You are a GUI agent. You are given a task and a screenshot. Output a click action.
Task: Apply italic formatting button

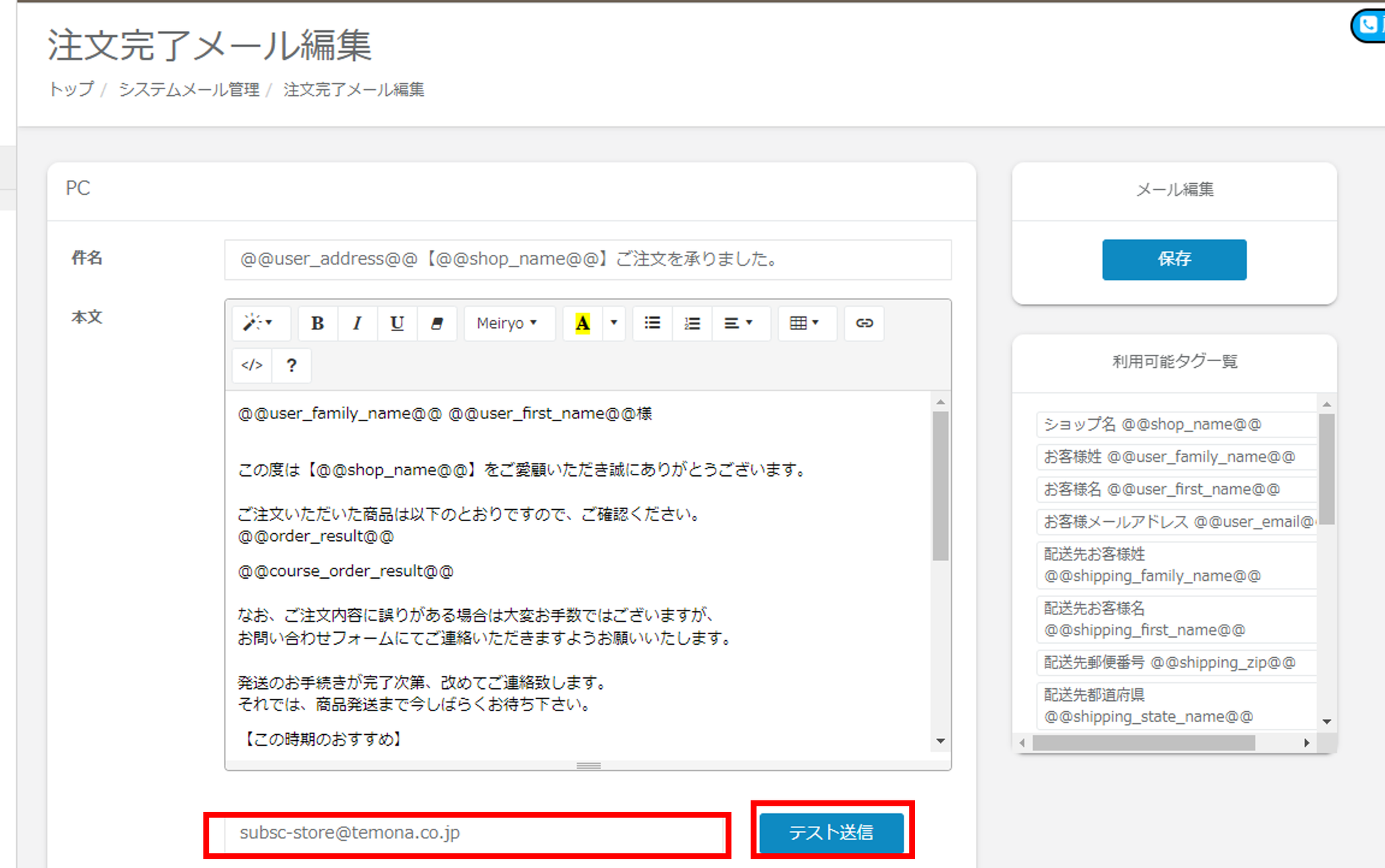[x=357, y=323]
